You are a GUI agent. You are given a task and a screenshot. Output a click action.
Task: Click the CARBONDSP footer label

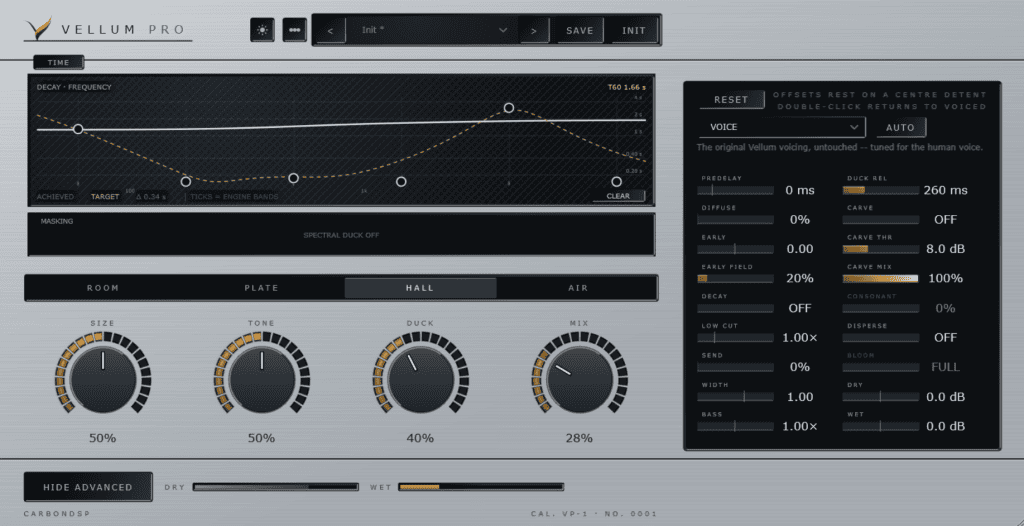(x=57, y=514)
